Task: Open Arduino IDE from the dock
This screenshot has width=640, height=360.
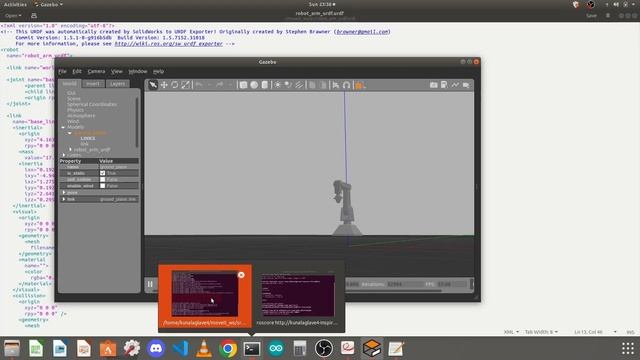Action: point(276,349)
